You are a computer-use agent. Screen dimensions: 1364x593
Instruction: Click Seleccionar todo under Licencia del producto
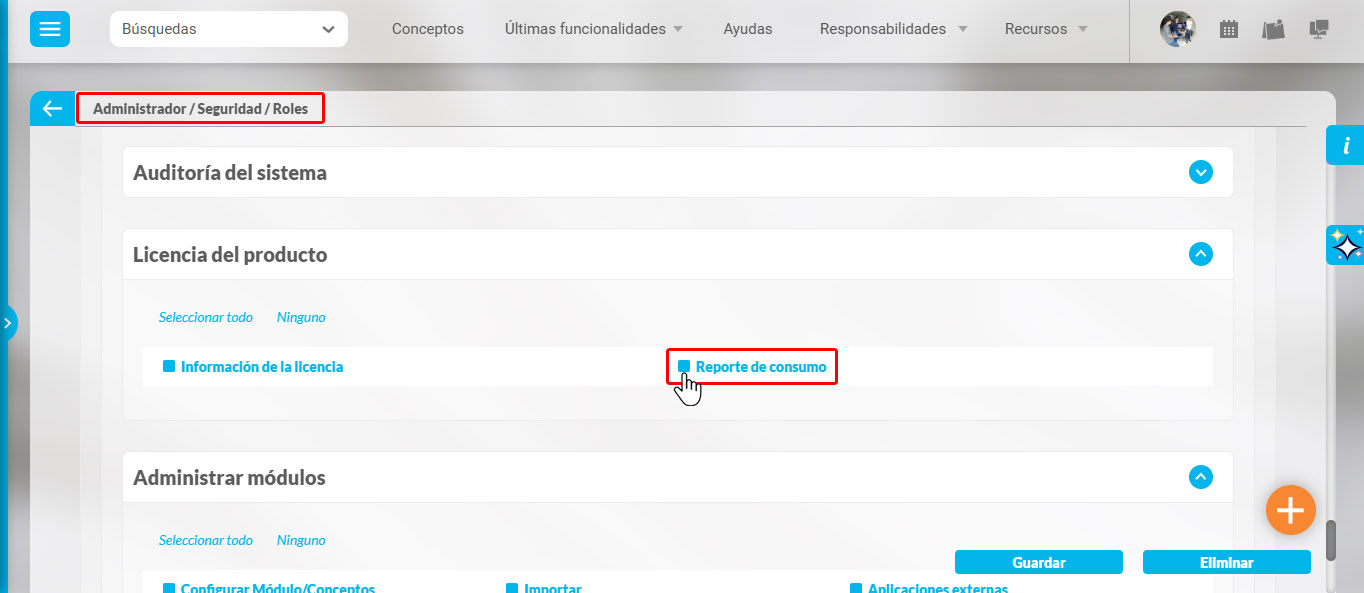[205, 317]
